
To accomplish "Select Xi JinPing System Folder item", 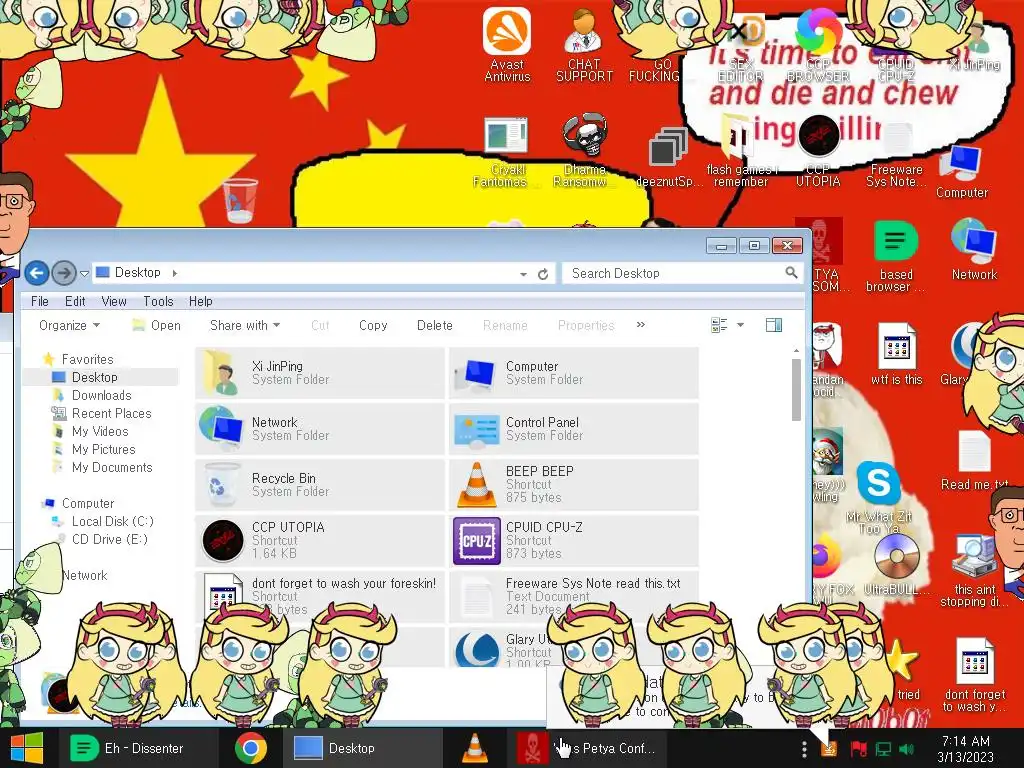I will (320, 373).
